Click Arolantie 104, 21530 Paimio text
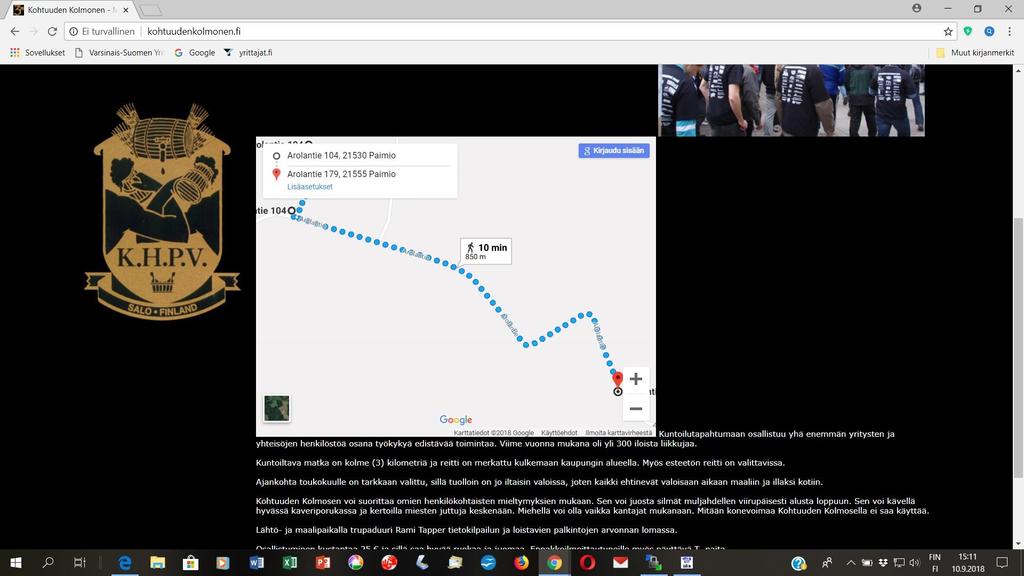Screen dimensions: 1024x576 (341, 155)
